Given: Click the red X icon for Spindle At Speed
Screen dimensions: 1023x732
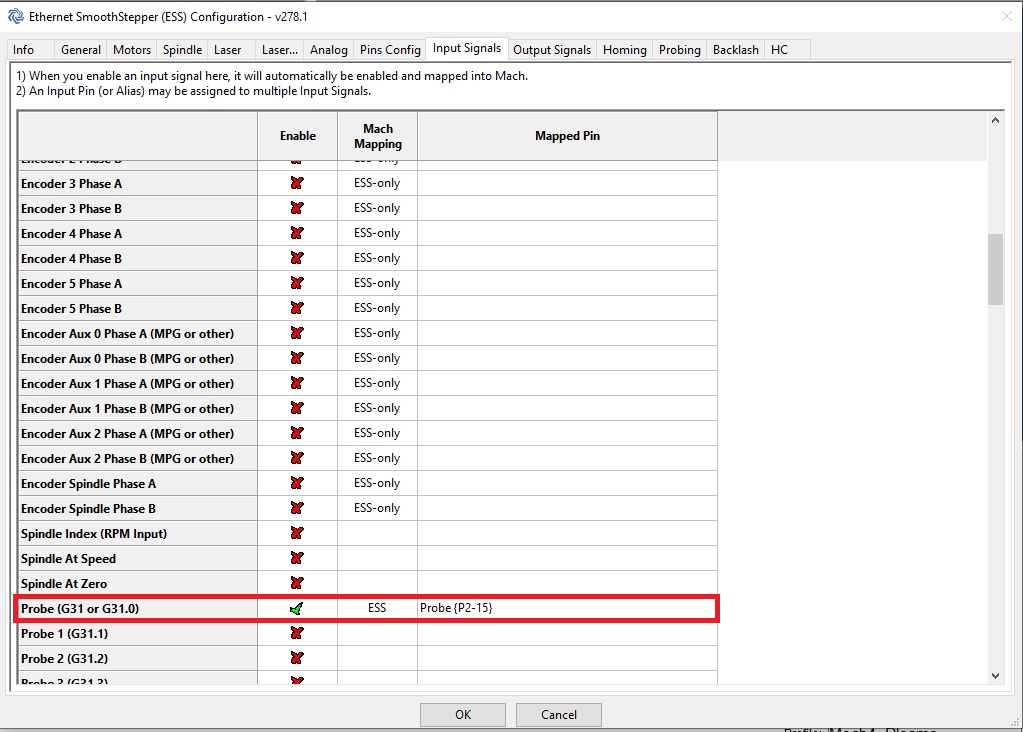Looking at the screenshot, I should (x=297, y=558).
